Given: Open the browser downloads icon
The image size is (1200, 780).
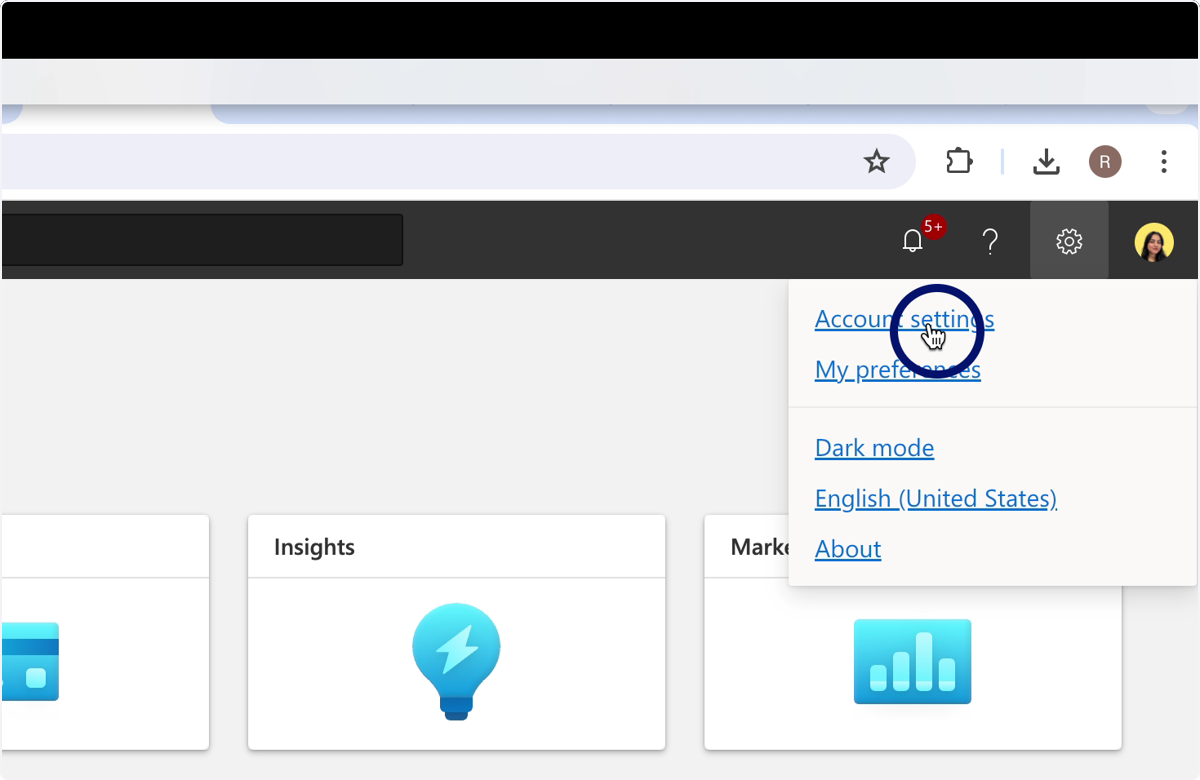Looking at the screenshot, I should pos(1046,161).
